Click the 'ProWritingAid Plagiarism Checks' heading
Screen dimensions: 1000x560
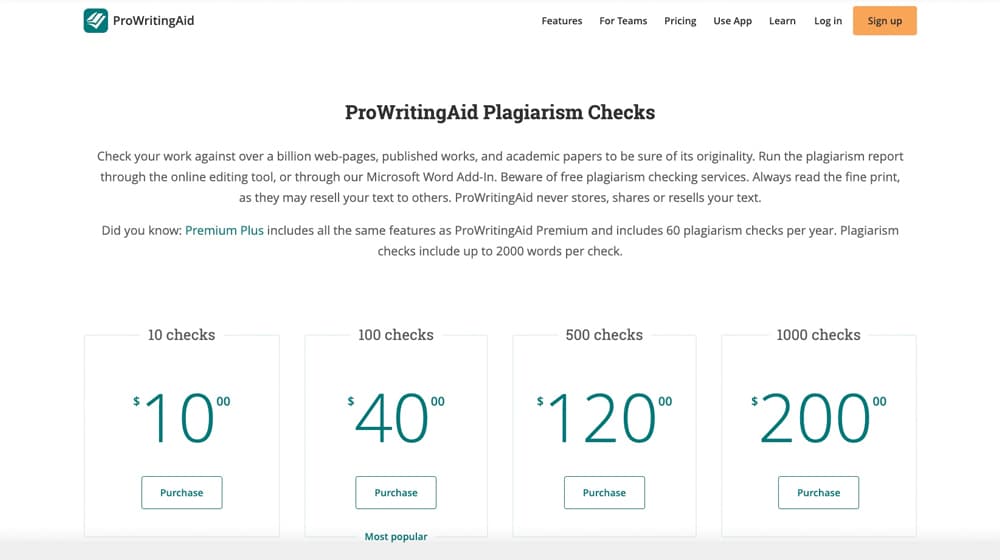[x=500, y=112]
